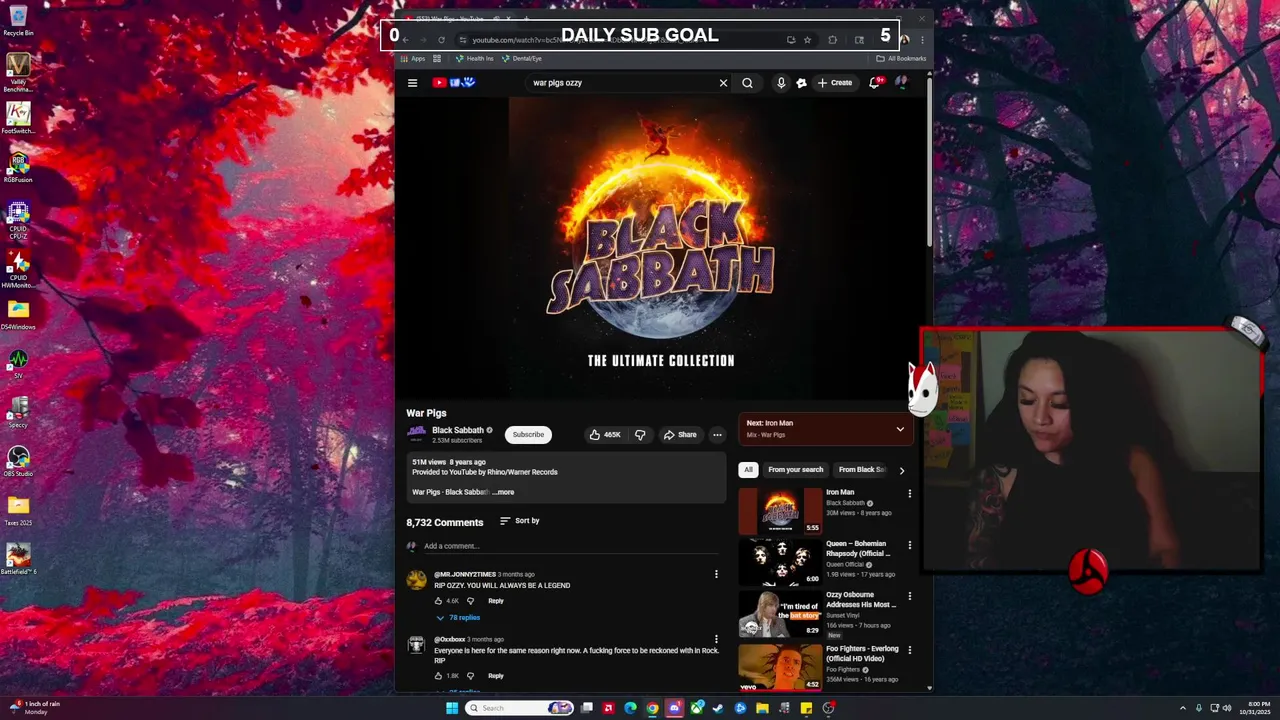Screen dimensions: 1280x720
Task: Open options for Ozzy Osbourne Addresses suggestion
Action: coord(909,596)
